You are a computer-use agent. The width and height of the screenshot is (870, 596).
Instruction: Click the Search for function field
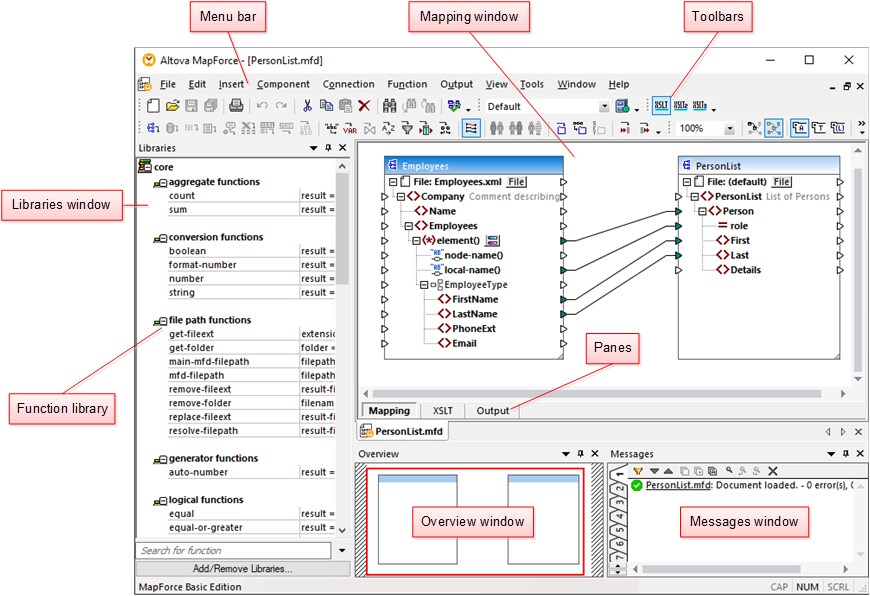coord(234,550)
